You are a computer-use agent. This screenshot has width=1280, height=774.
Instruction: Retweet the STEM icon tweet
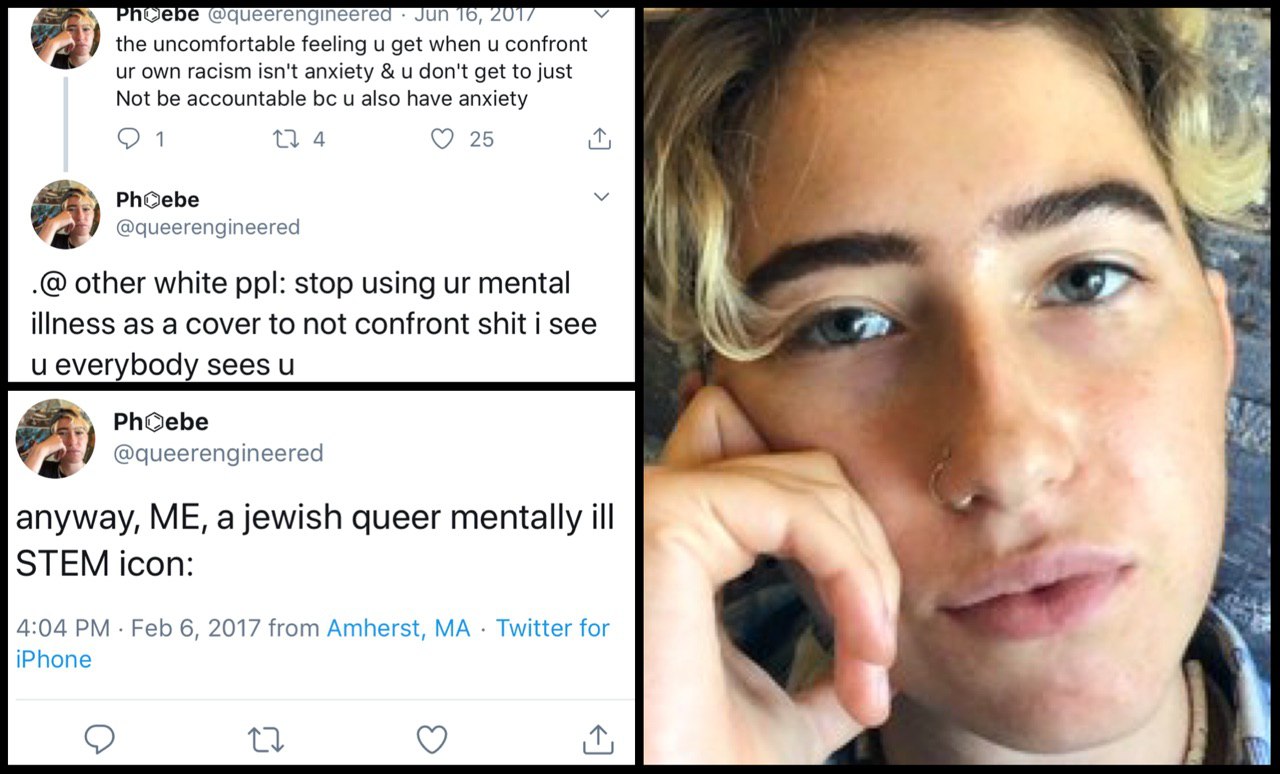point(265,740)
